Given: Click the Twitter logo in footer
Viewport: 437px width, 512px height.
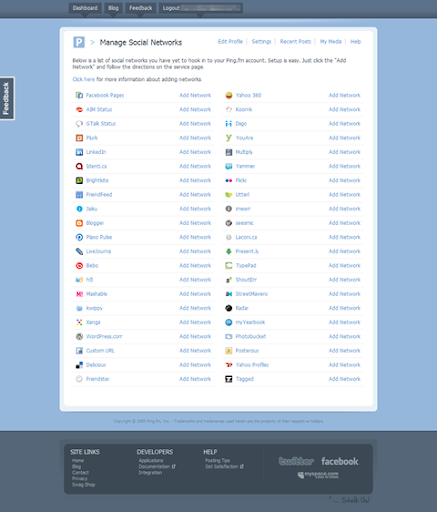Looking at the screenshot, I should 296,461.
